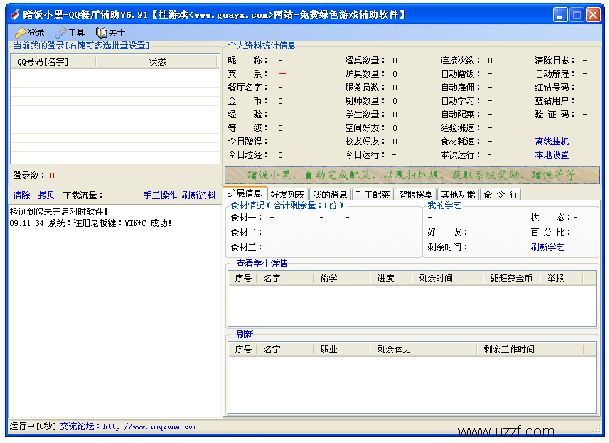Click the 刷新学艺 link
This screenshot has width=609, height=443.
[x=547, y=247]
